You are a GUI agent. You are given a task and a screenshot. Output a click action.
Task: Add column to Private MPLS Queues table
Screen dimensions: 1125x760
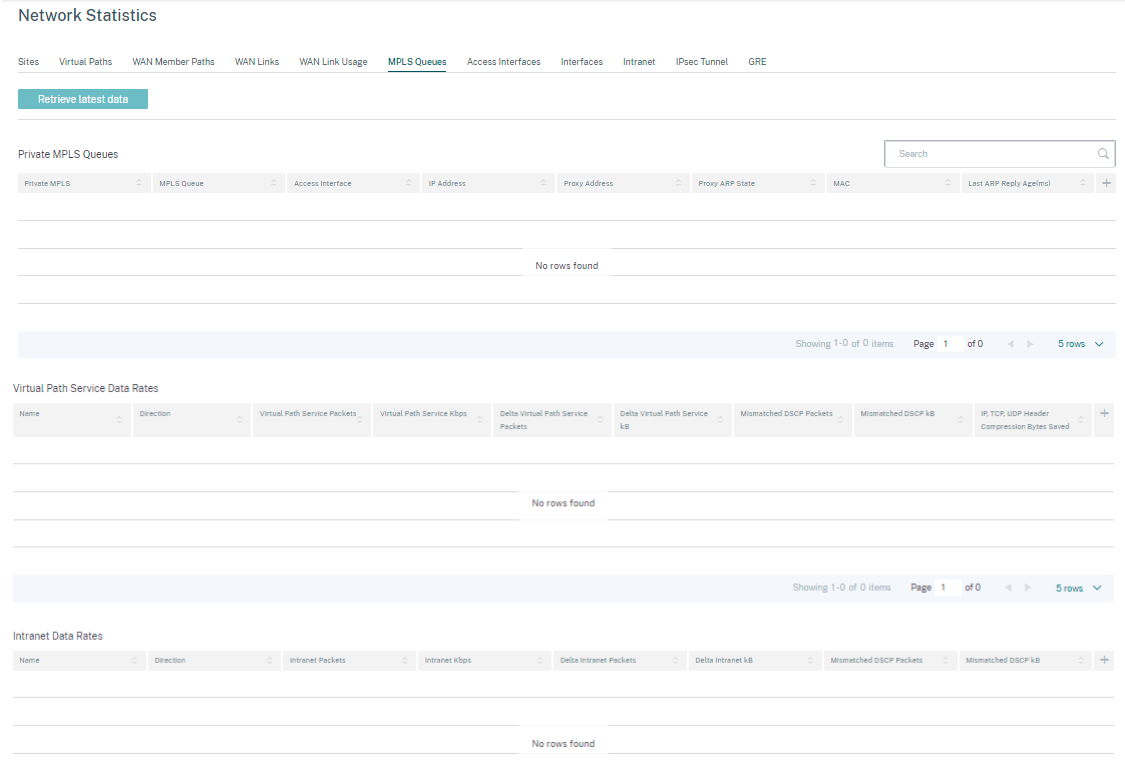1106,183
